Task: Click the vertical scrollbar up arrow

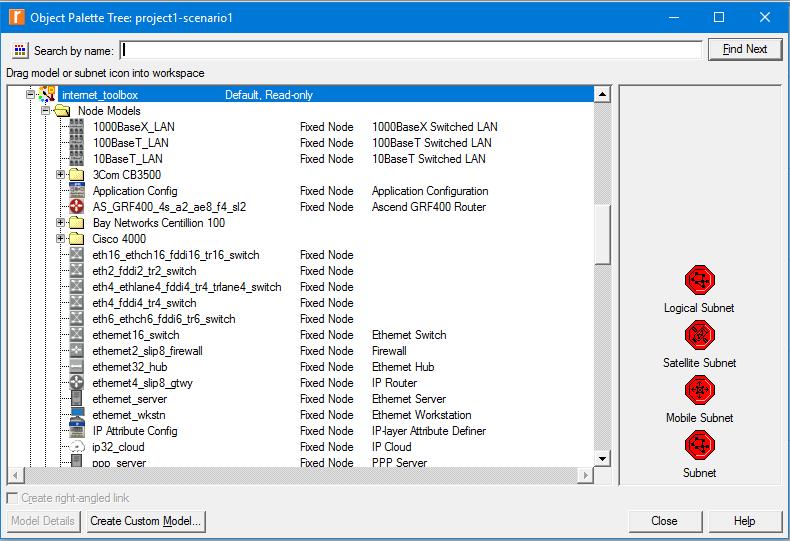Action: click(602, 94)
